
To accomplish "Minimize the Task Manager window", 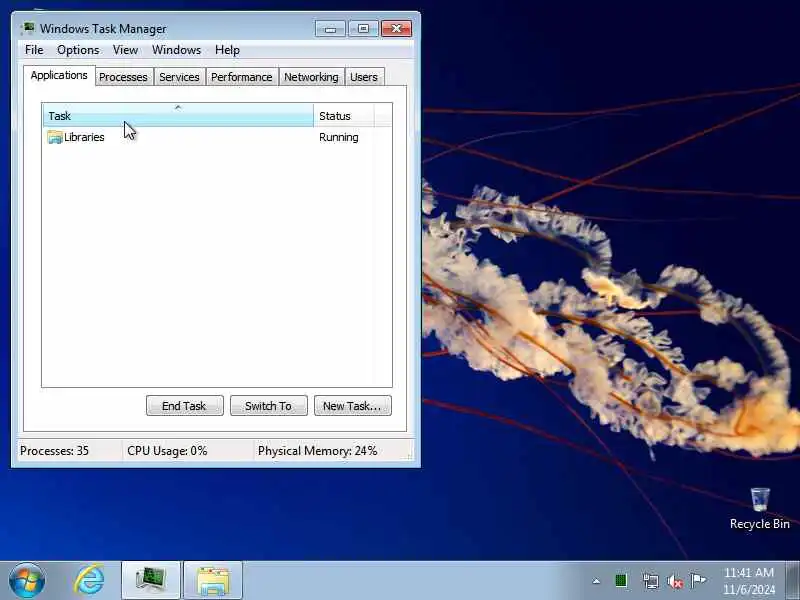I will point(331,29).
